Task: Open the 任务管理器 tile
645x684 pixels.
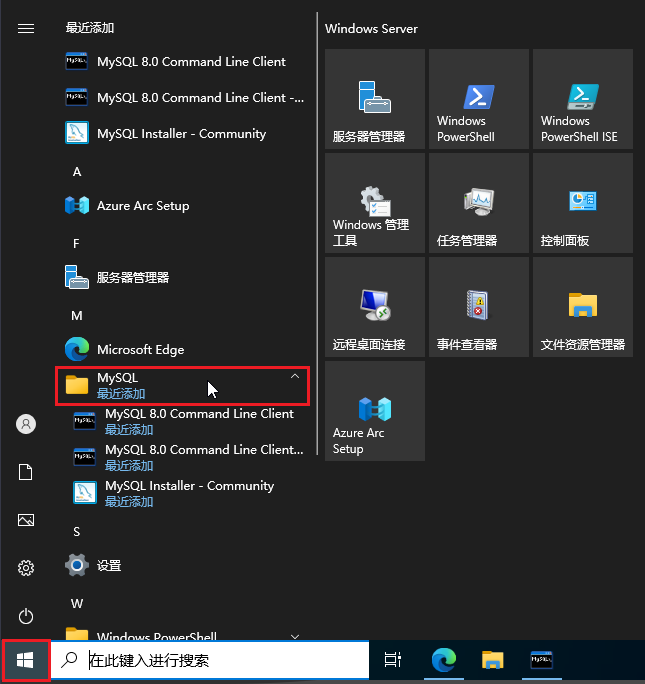Action: pyautogui.click(x=479, y=203)
